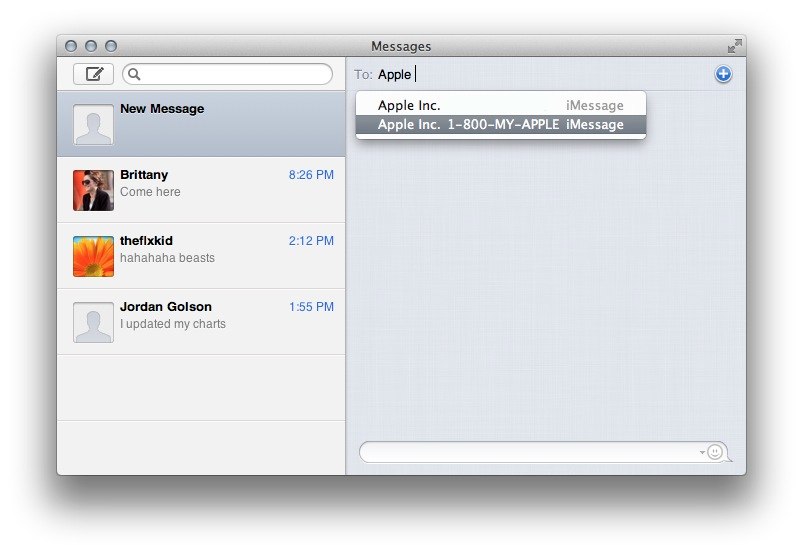Screen dimensions: 803x554
Task: Close the Messages window
Action: tap(71, 46)
